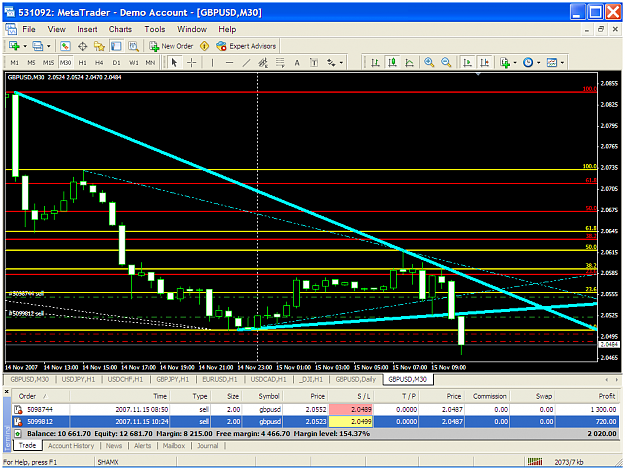Select the Horizontal Line tool
Image resolution: width=625 pixels, height=470 pixels.
pos(229,63)
